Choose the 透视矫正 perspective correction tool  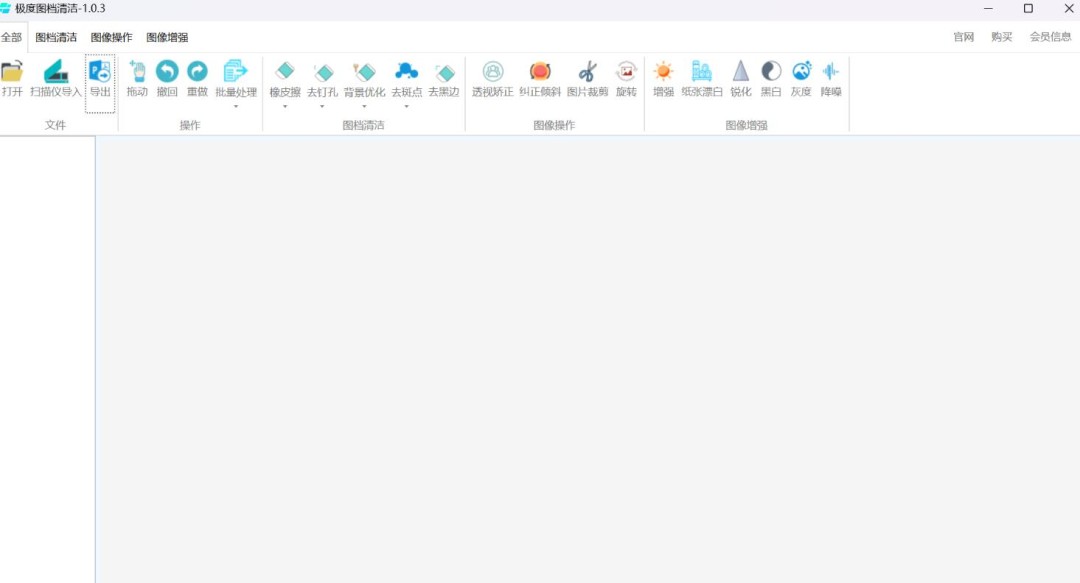tap(492, 72)
